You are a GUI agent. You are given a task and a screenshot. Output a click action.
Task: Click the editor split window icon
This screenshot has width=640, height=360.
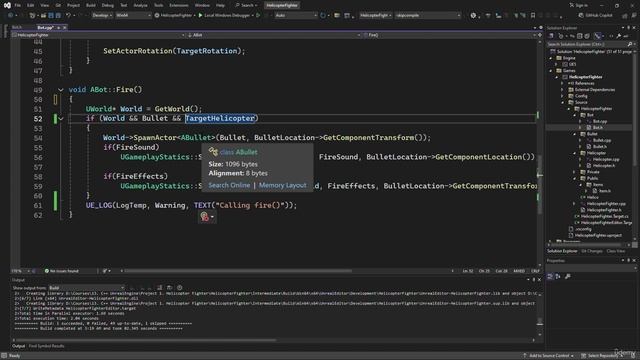click(x=540, y=35)
